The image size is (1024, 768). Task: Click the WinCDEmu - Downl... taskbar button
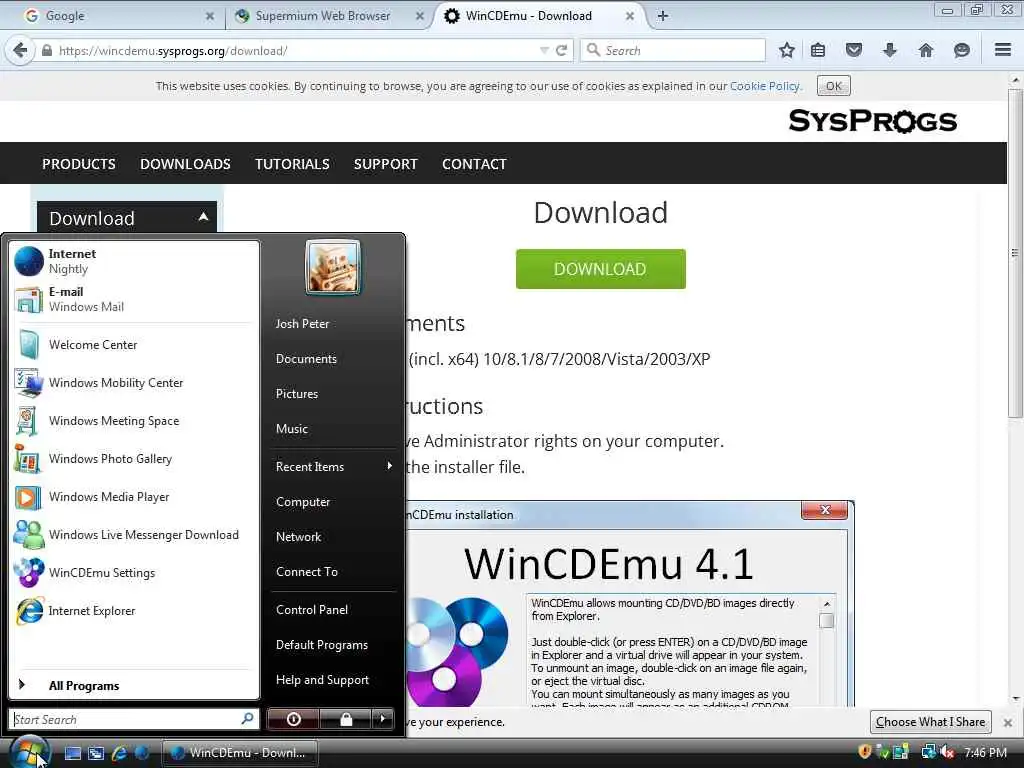point(239,753)
